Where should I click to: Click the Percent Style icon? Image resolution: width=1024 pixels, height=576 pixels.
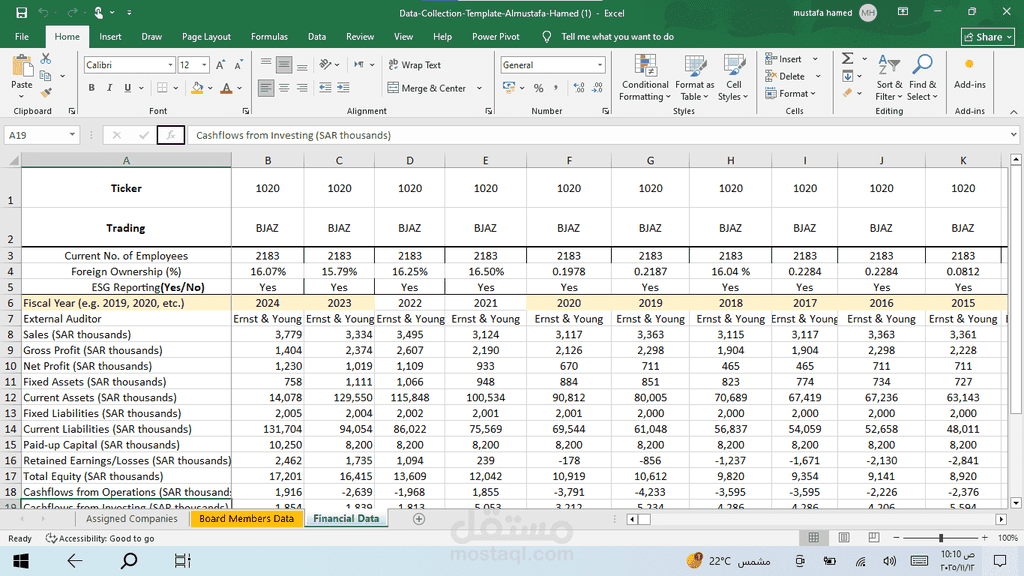click(539, 88)
